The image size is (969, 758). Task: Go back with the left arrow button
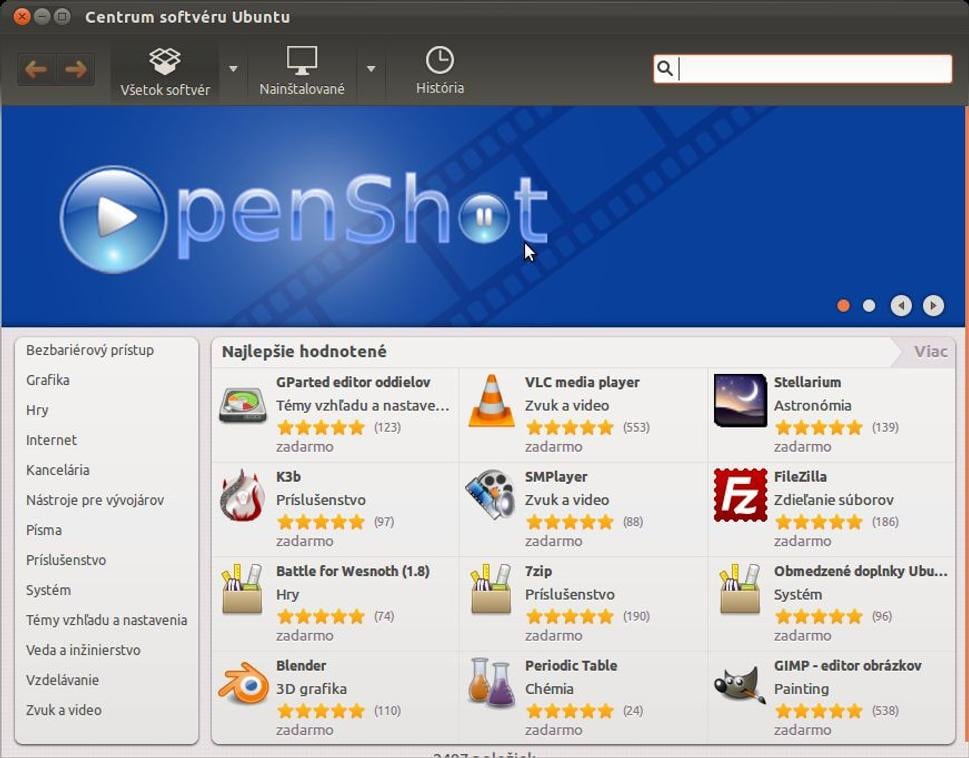point(36,69)
